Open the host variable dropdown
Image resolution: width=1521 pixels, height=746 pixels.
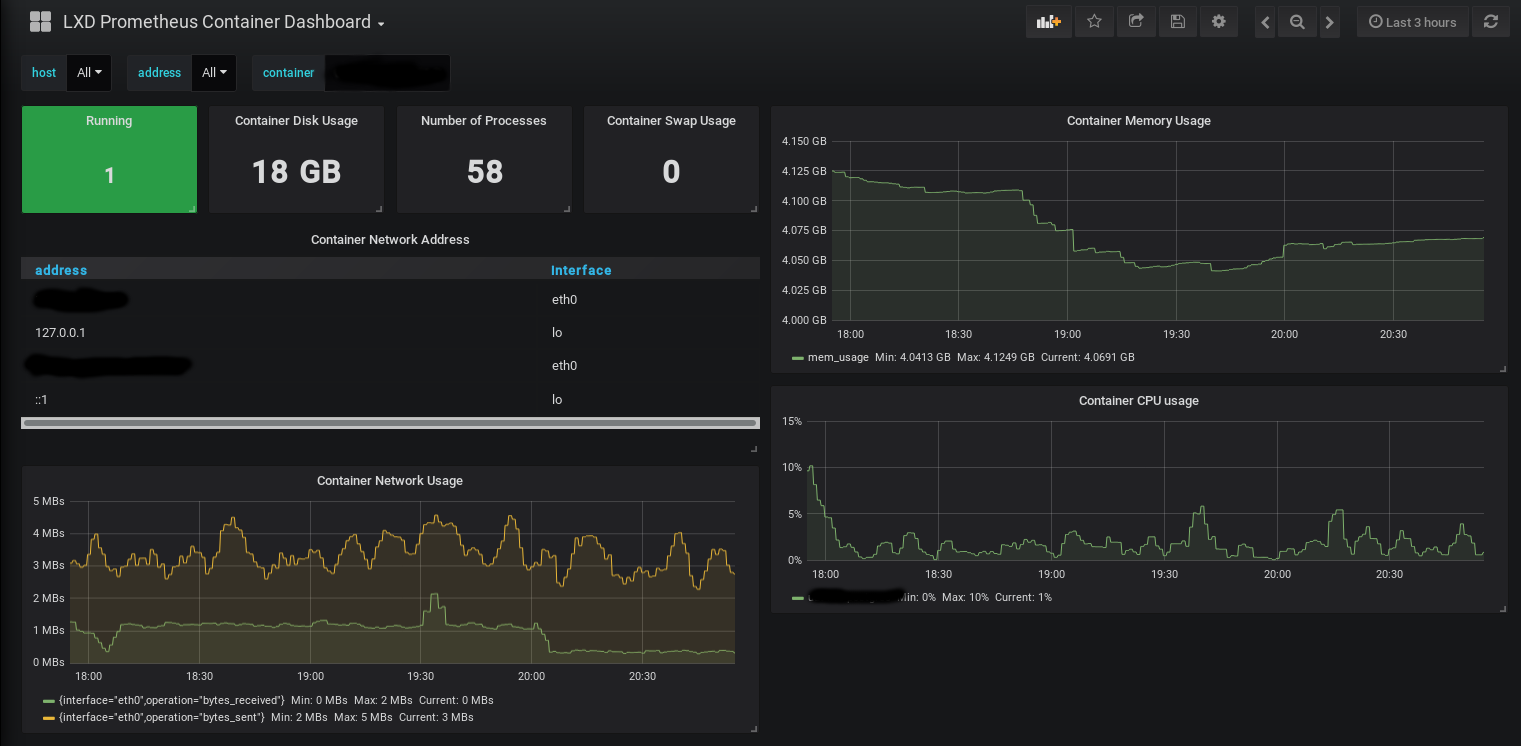point(89,73)
